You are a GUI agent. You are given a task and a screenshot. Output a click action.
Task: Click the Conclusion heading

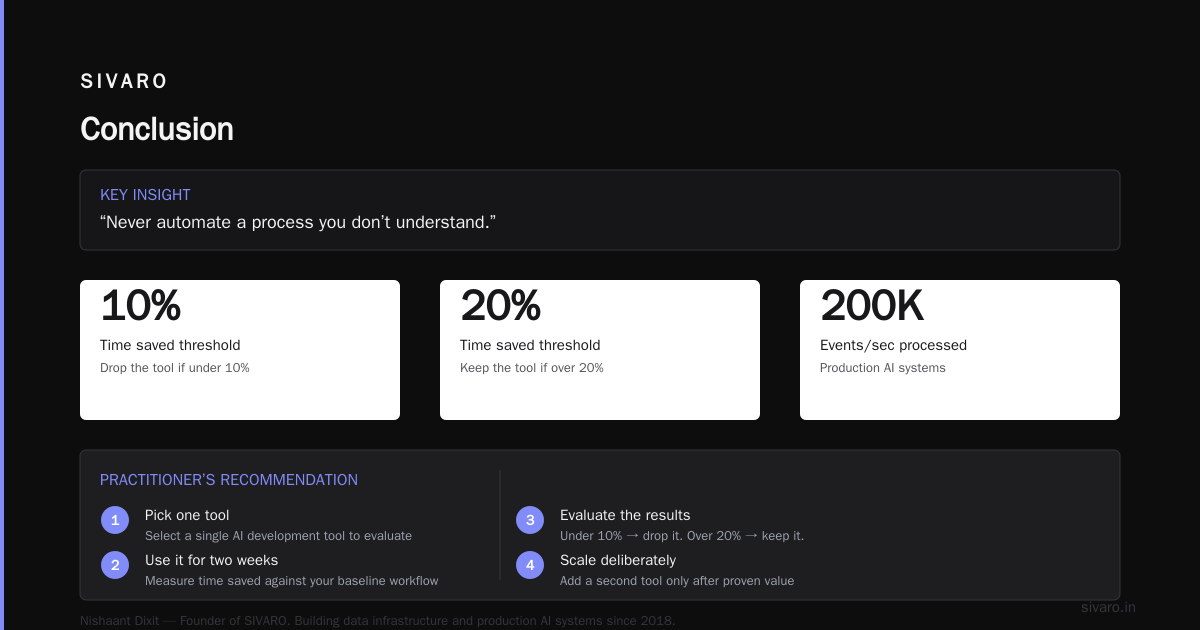pyautogui.click(x=157, y=129)
